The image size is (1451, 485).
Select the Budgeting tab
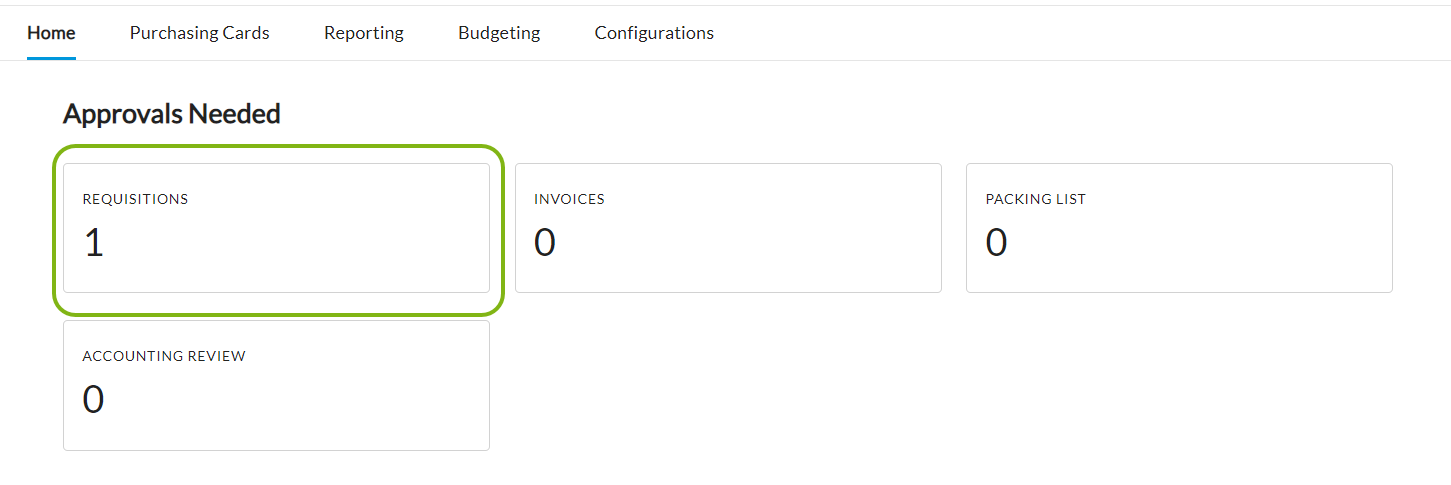coord(498,33)
